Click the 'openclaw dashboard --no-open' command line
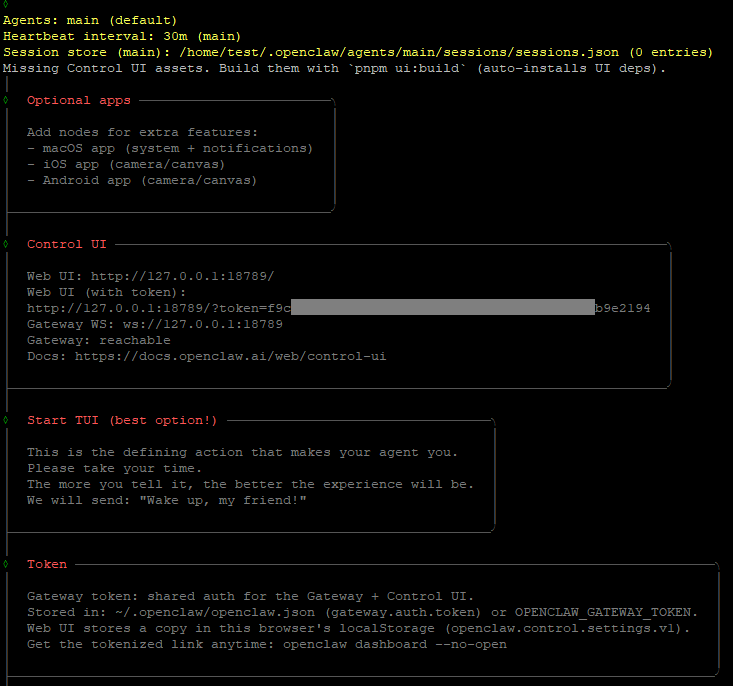Screen dimensions: 733x686 395,644
